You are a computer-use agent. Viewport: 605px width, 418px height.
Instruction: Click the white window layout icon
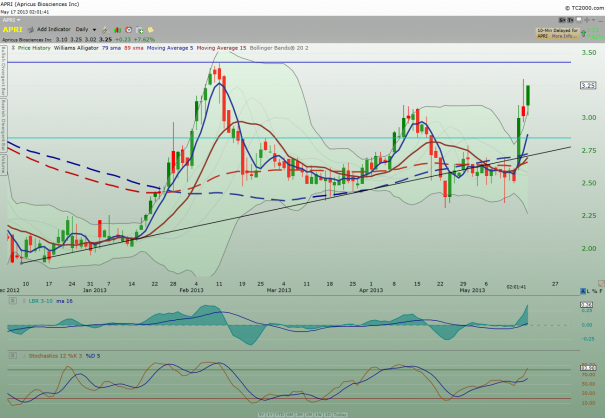coord(579,20)
